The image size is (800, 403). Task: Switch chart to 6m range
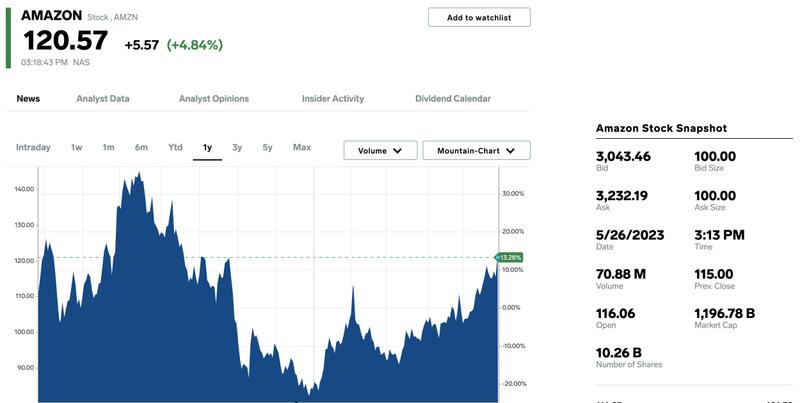pos(141,147)
